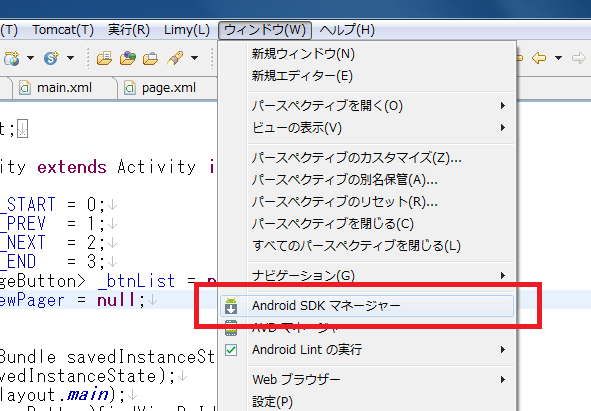The height and width of the screenshot is (411, 591).
Task: Click the search flashlight toolbar icon
Action: pos(175,58)
